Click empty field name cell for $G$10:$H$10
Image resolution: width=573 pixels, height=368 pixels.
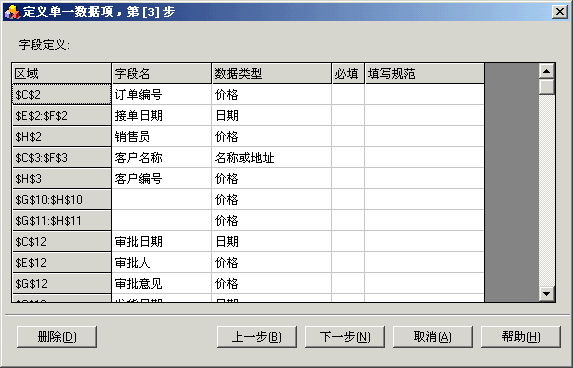pos(162,200)
